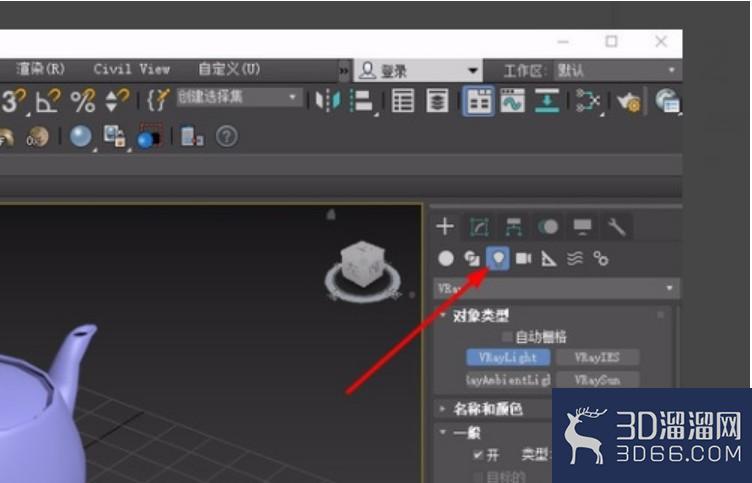Click blue sphere with red region icon

pyautogui.click(x=150, y=137)
